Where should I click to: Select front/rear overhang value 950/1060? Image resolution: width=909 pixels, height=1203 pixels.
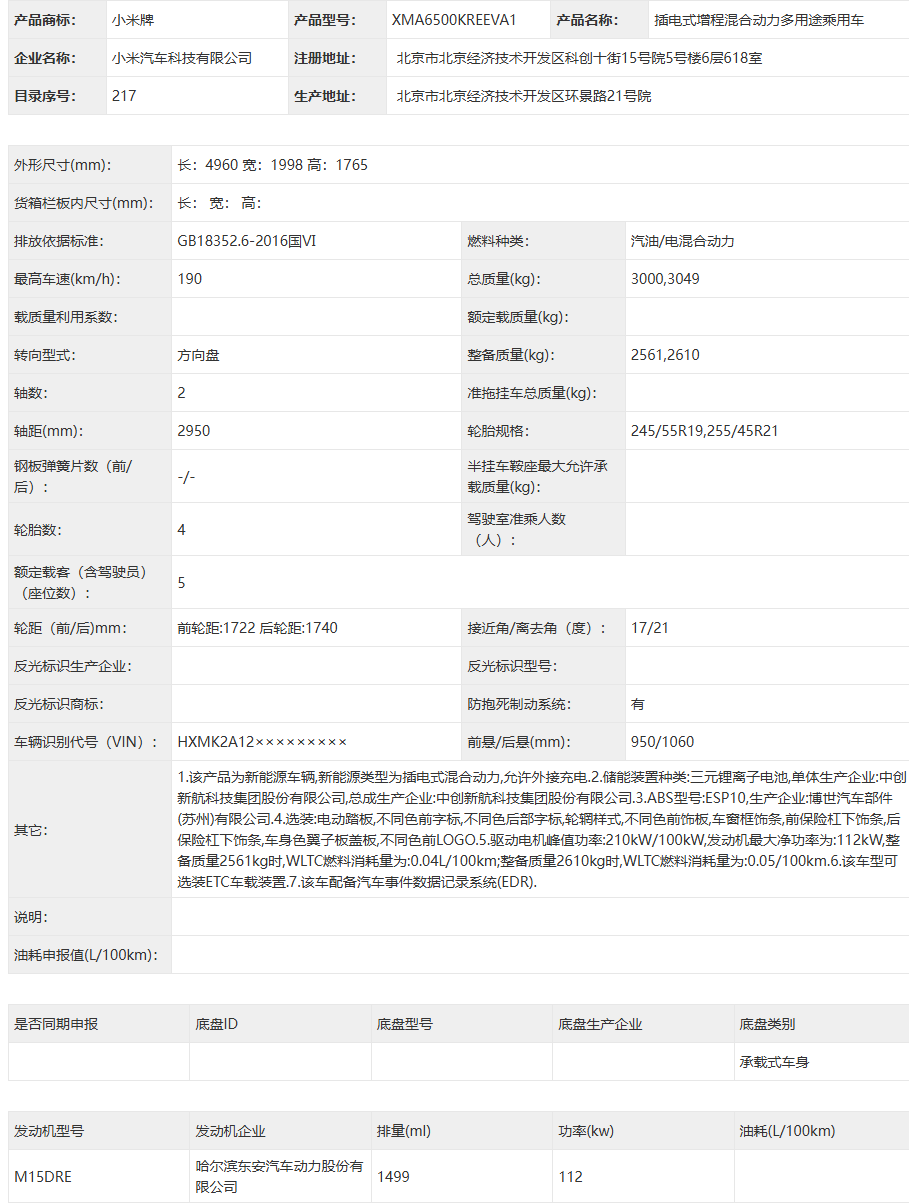pos(662,742)
